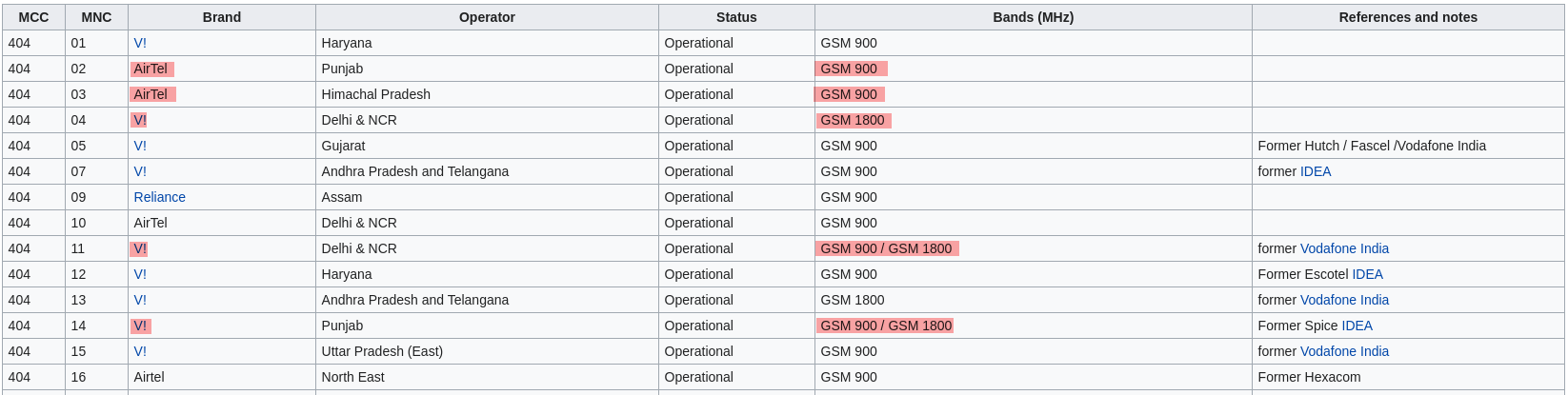
Task: Click the Status column header
Action: pos(736,17)
